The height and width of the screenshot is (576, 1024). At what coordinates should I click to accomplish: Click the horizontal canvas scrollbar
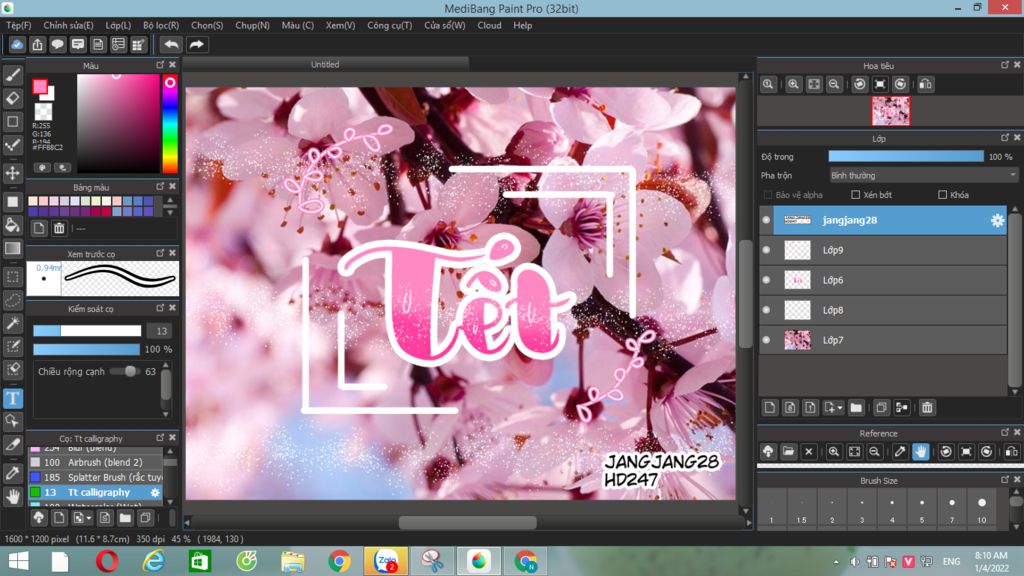(468, 522)
